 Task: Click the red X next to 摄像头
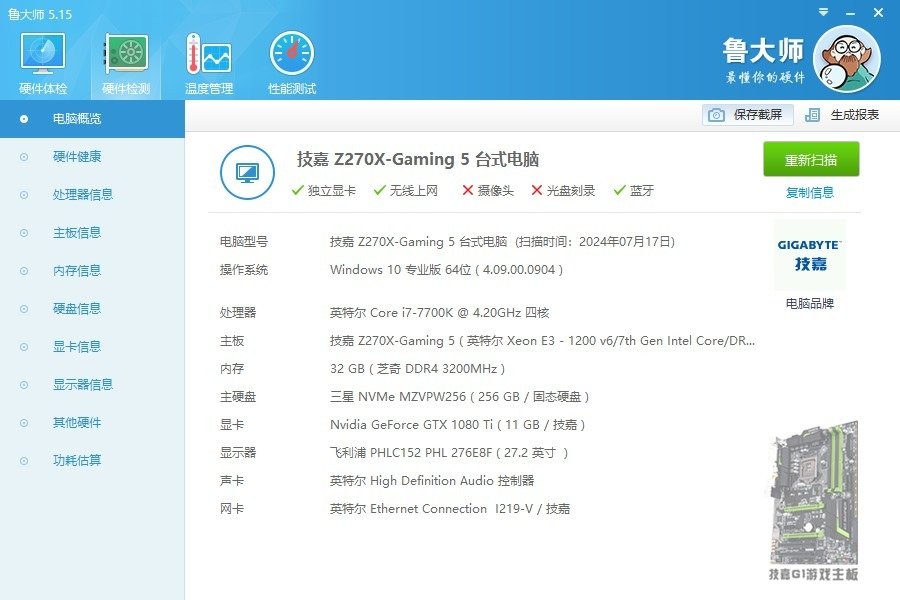[x=468, y=190]
